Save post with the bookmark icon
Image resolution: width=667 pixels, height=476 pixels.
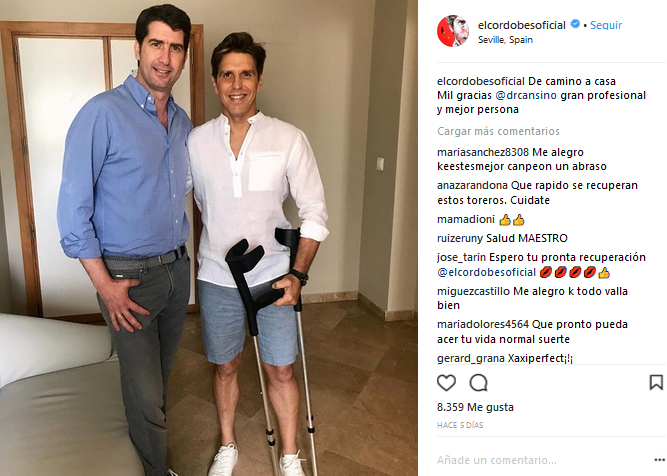[656, 382]
